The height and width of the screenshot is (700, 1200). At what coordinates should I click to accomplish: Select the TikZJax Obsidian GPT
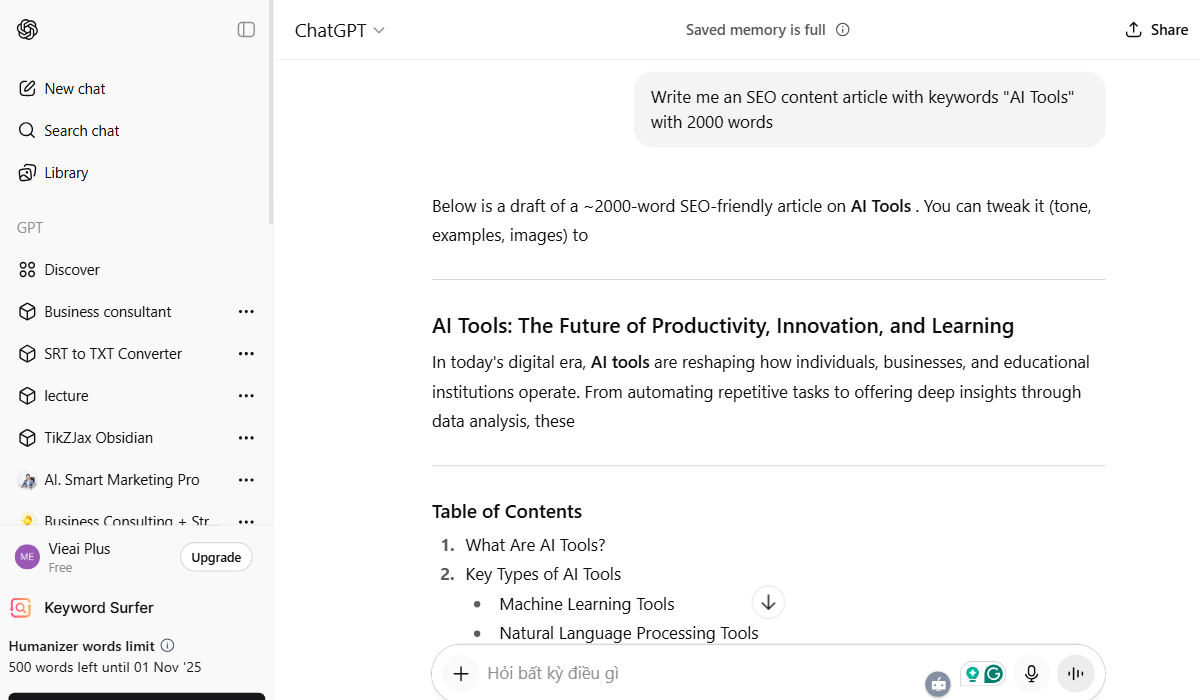pyautogui.click(x=98, y=438)
